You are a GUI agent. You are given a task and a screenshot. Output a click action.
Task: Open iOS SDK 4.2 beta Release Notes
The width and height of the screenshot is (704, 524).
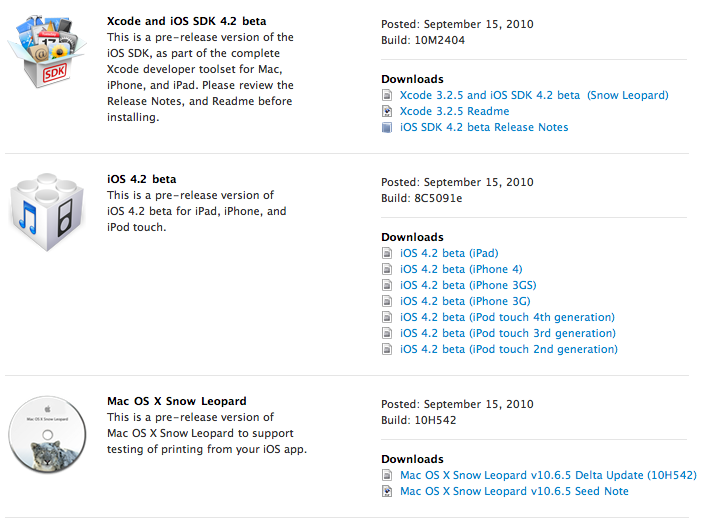pos(484,127)
